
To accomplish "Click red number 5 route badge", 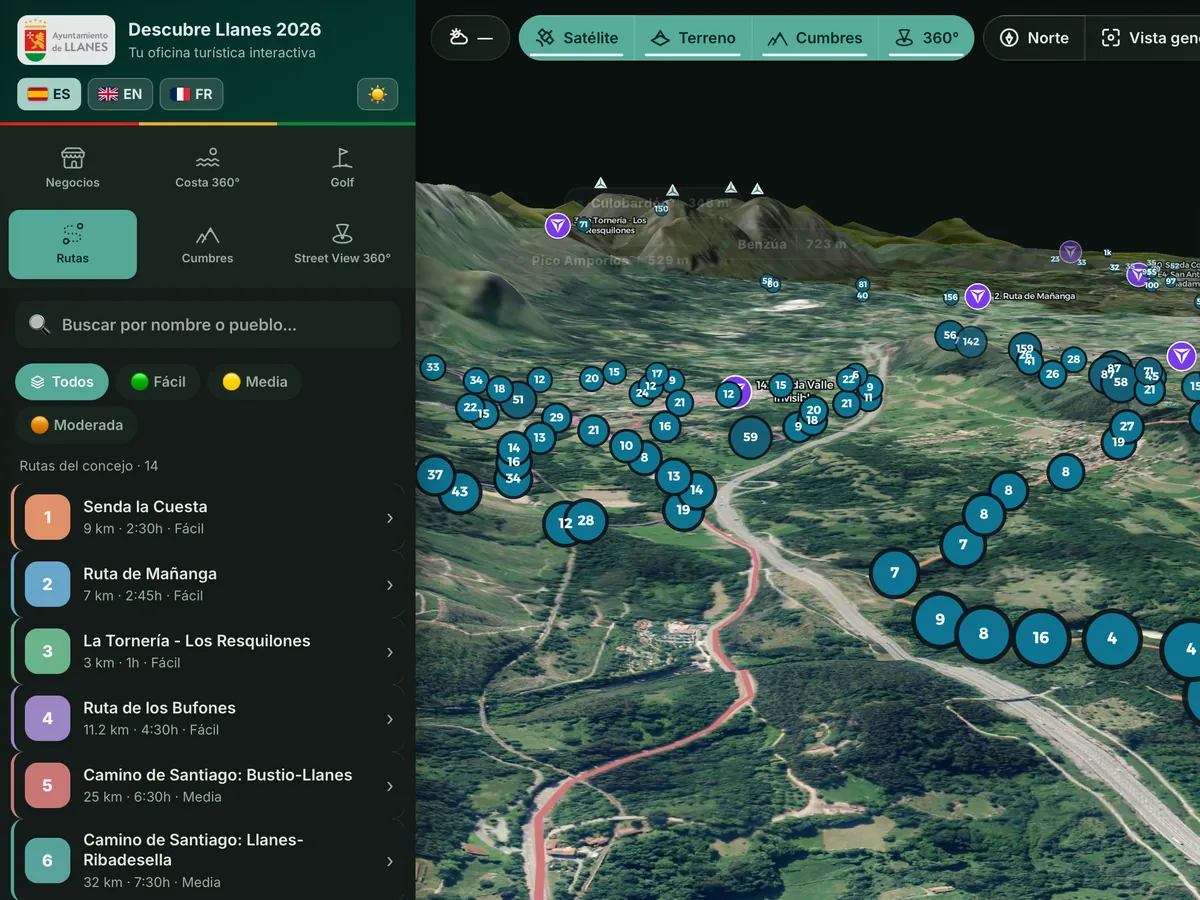I will click(x=47, y=785).
